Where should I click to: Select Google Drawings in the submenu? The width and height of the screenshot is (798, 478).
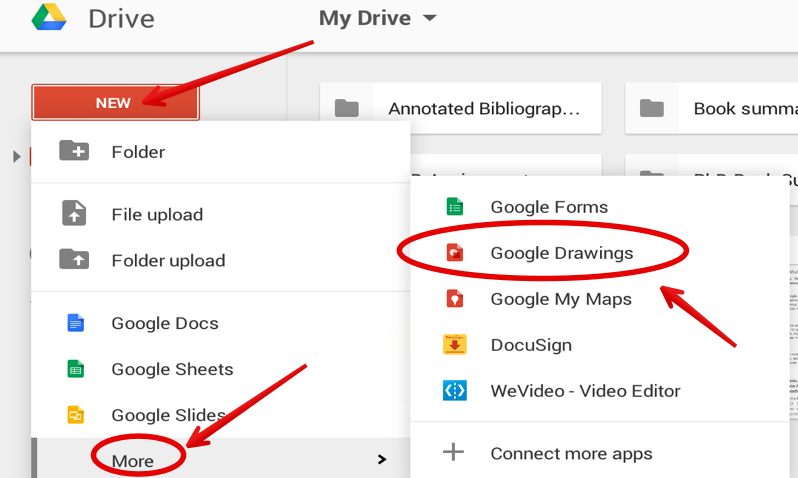(600, 253)
